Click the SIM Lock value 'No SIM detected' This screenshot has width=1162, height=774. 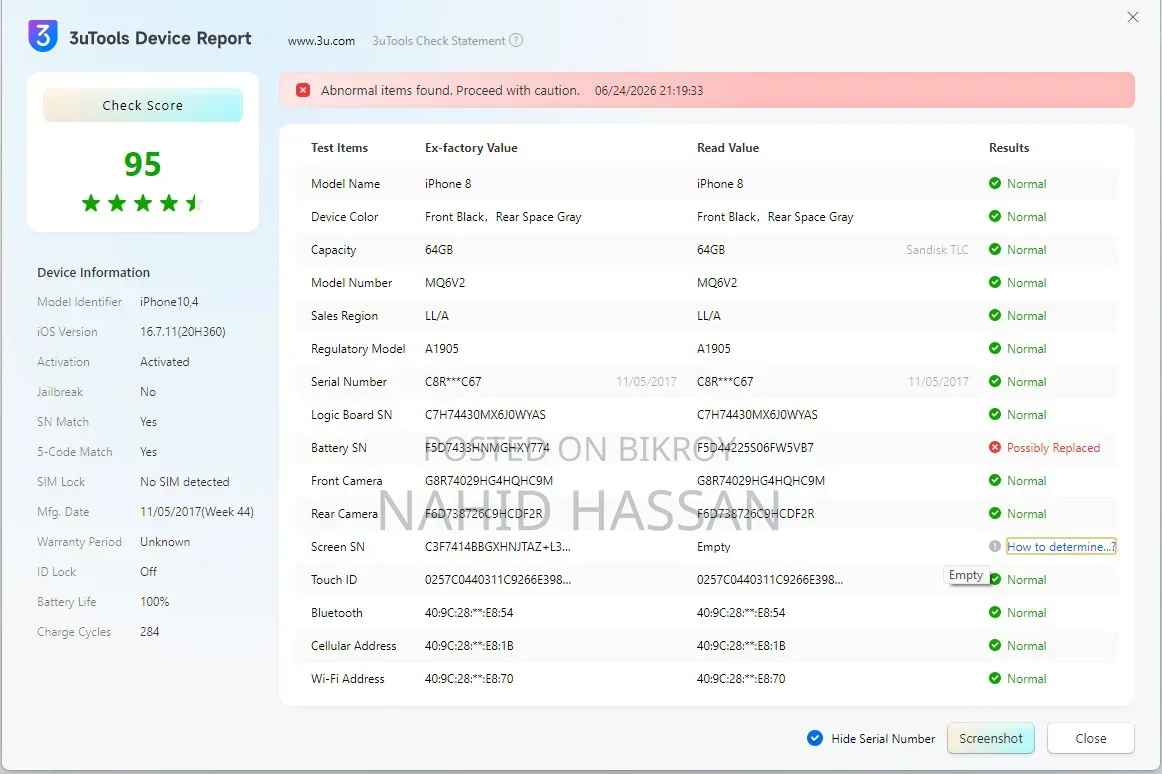tap(185, 482)
